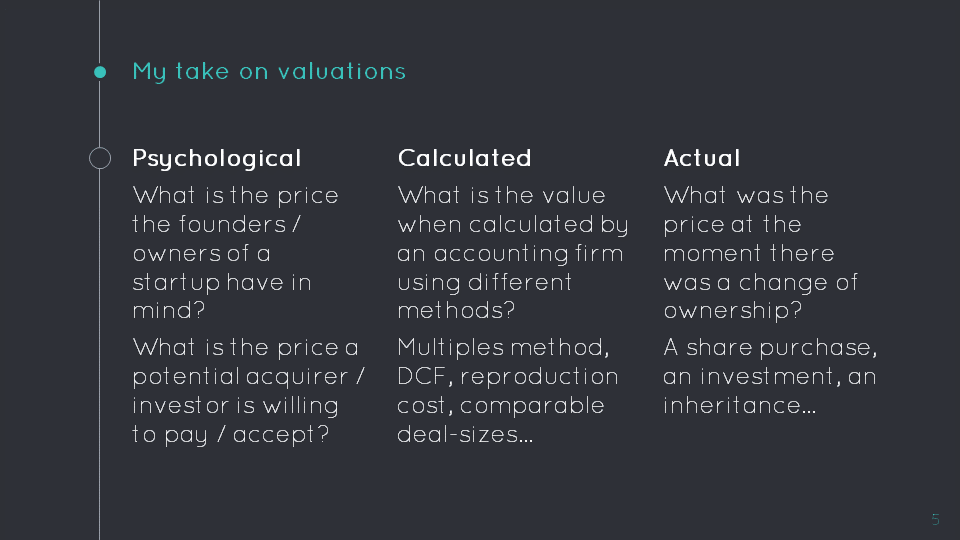Screen dimensions: 960x540
Task: Click the word 'DCF' in Calculated column
Action: click(x=421, y=377)
